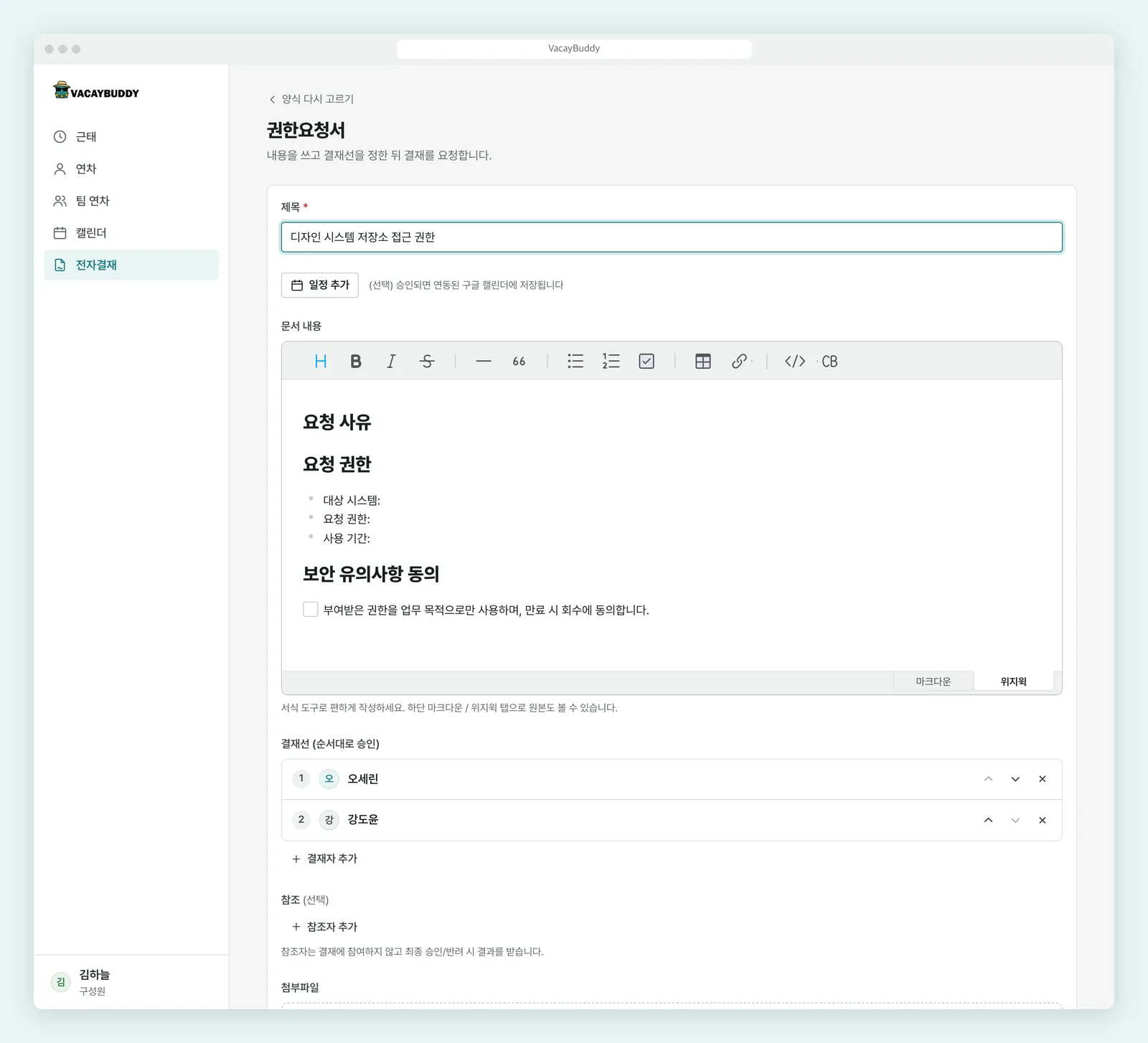Apply italic formatting in the editor
The width and height of the screenshot is (1148, 1043).
pyautogui.click(x=391, y=362)
